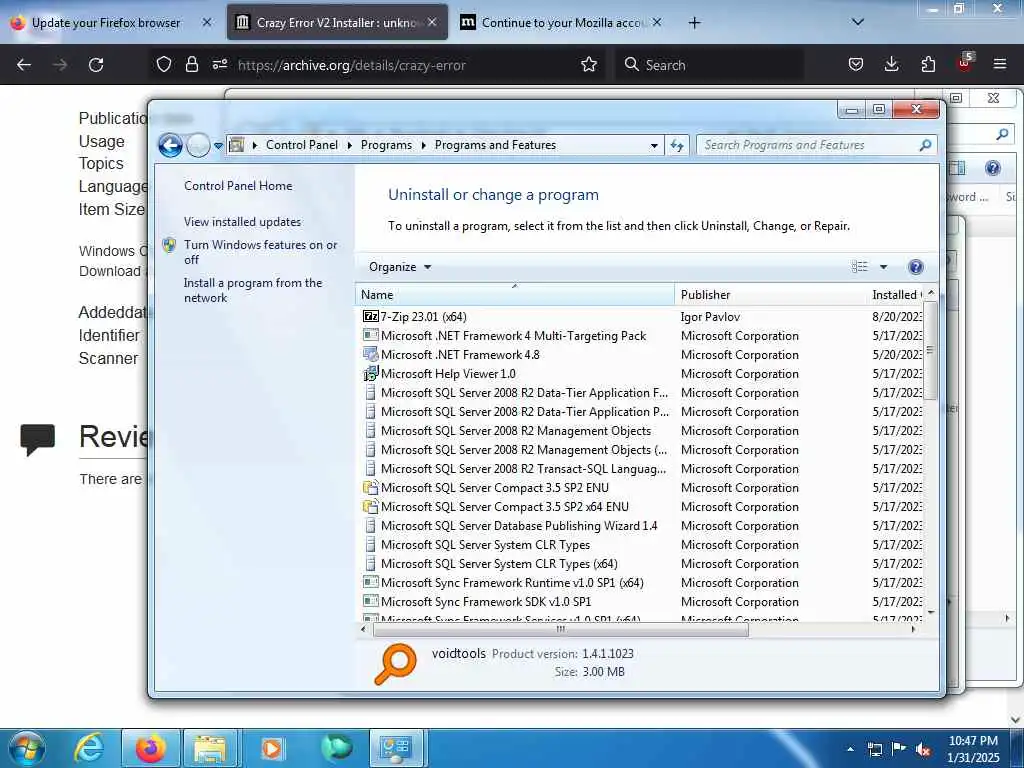This screenshot has width=1024, height=768.
Task: Expand the arrow after Programs breadcrumb
Action: point(423,146)
